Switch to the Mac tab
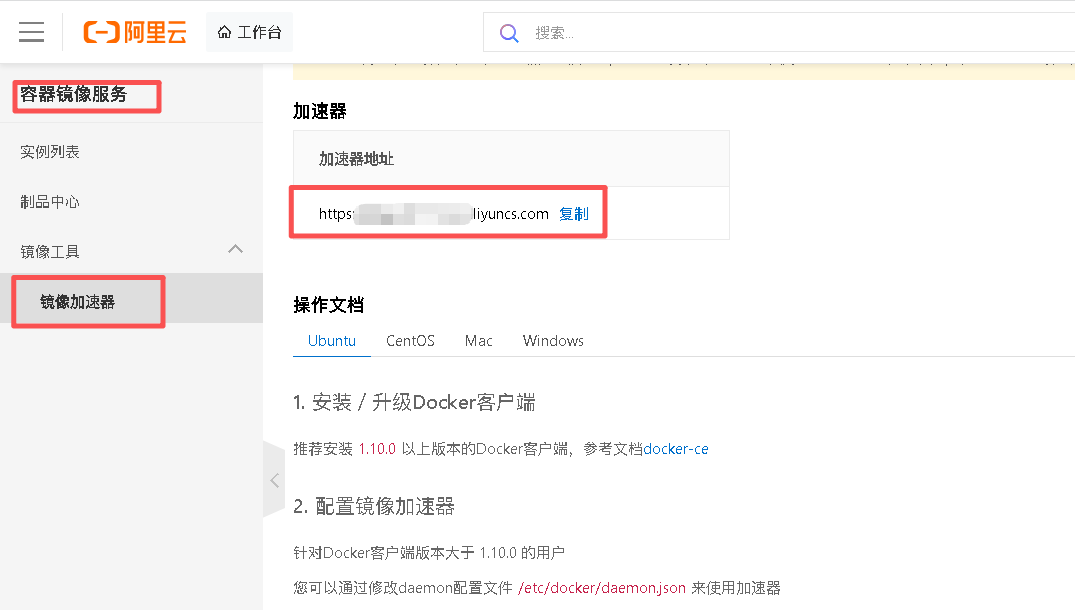The width and height of the screenshot is (1075, 610). point(479,341)
